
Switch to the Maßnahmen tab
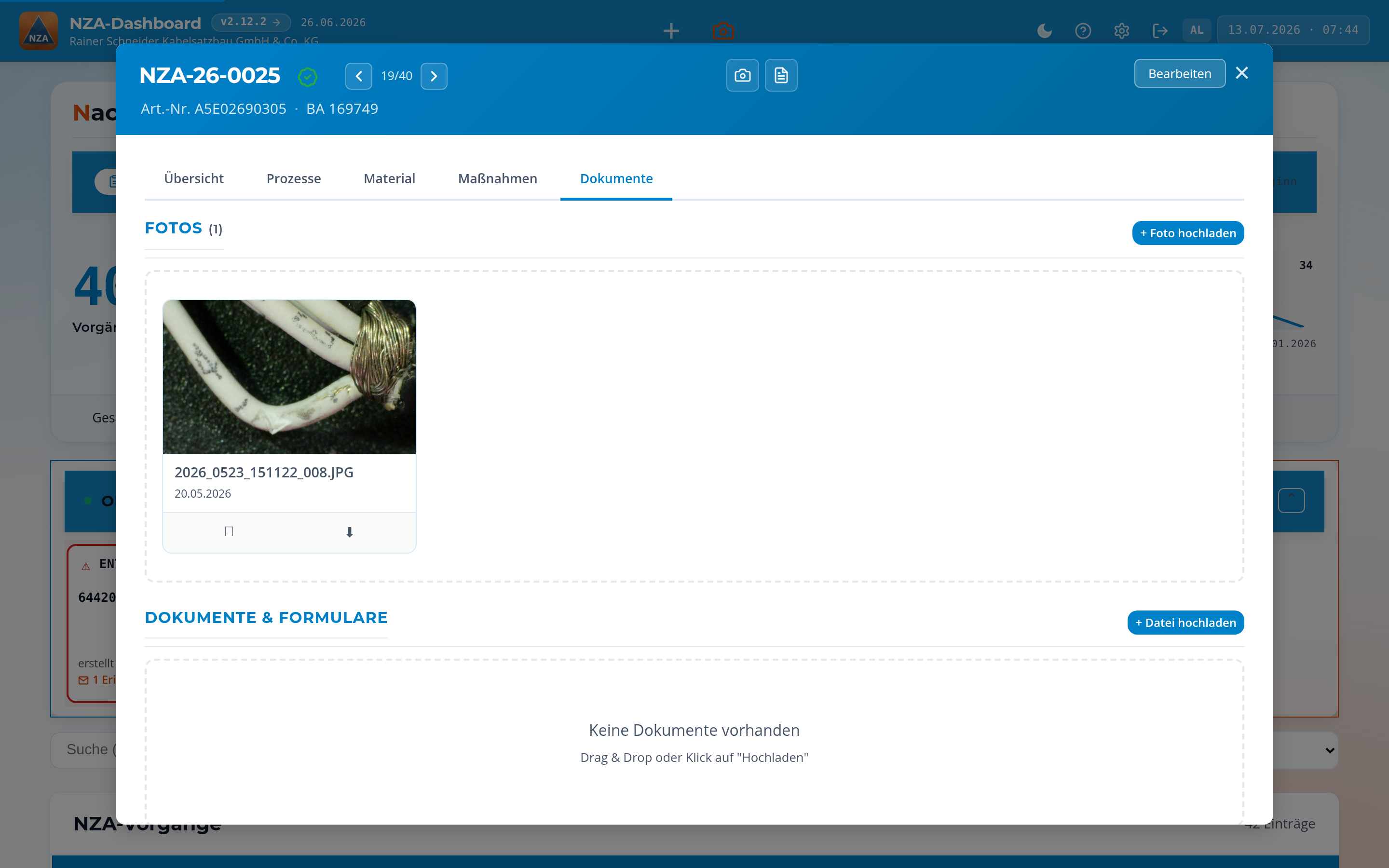point(498,178)
